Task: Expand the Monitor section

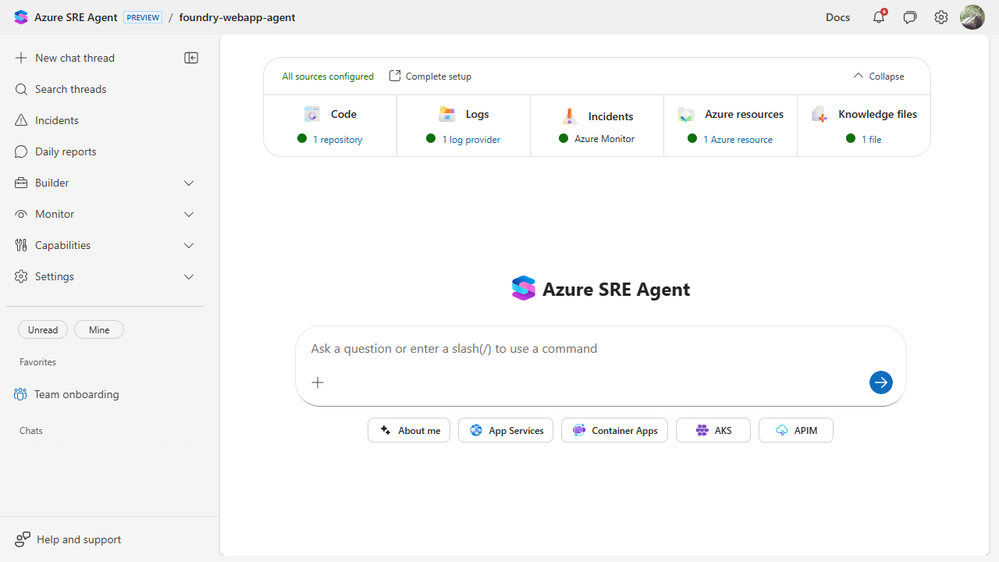Action: 189,214
